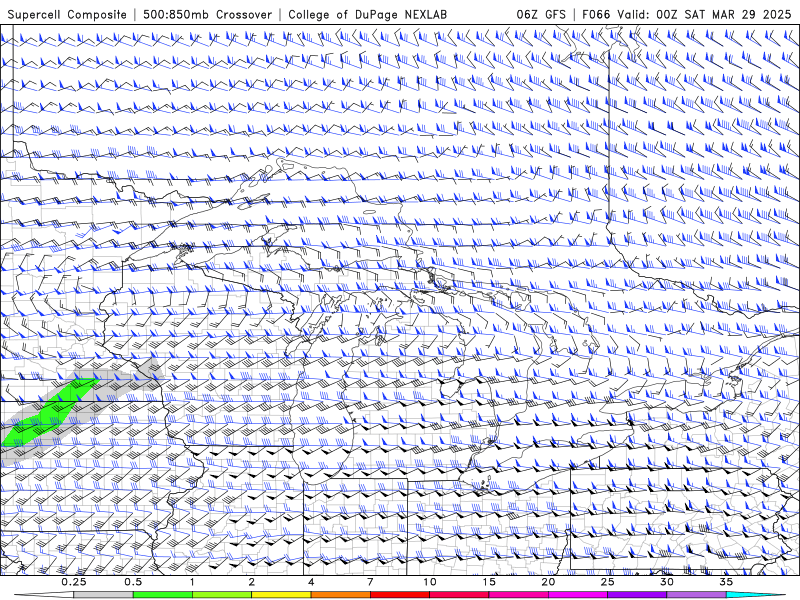Click the legend value '2'
The height and width of the screenshot is (600, 800).
252,582
